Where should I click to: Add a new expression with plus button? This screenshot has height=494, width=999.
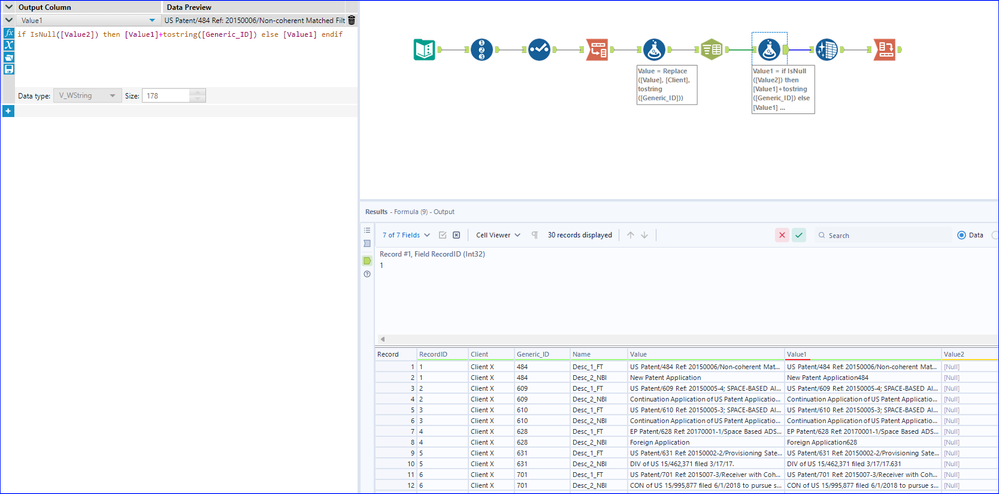(x=8, y=111)
